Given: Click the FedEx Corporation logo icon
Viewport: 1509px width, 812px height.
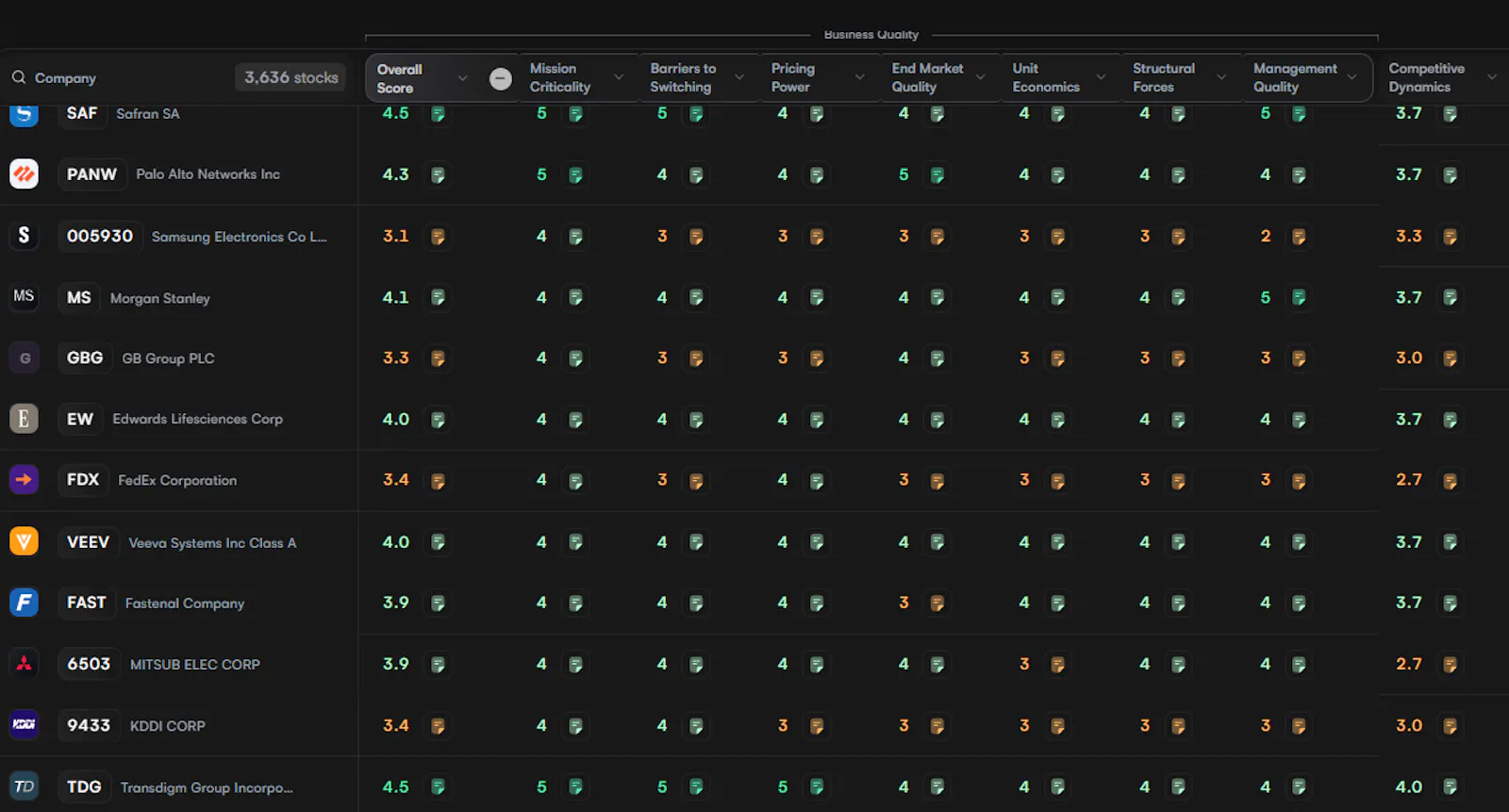Looking at the screenshot, I should [24, 479].
